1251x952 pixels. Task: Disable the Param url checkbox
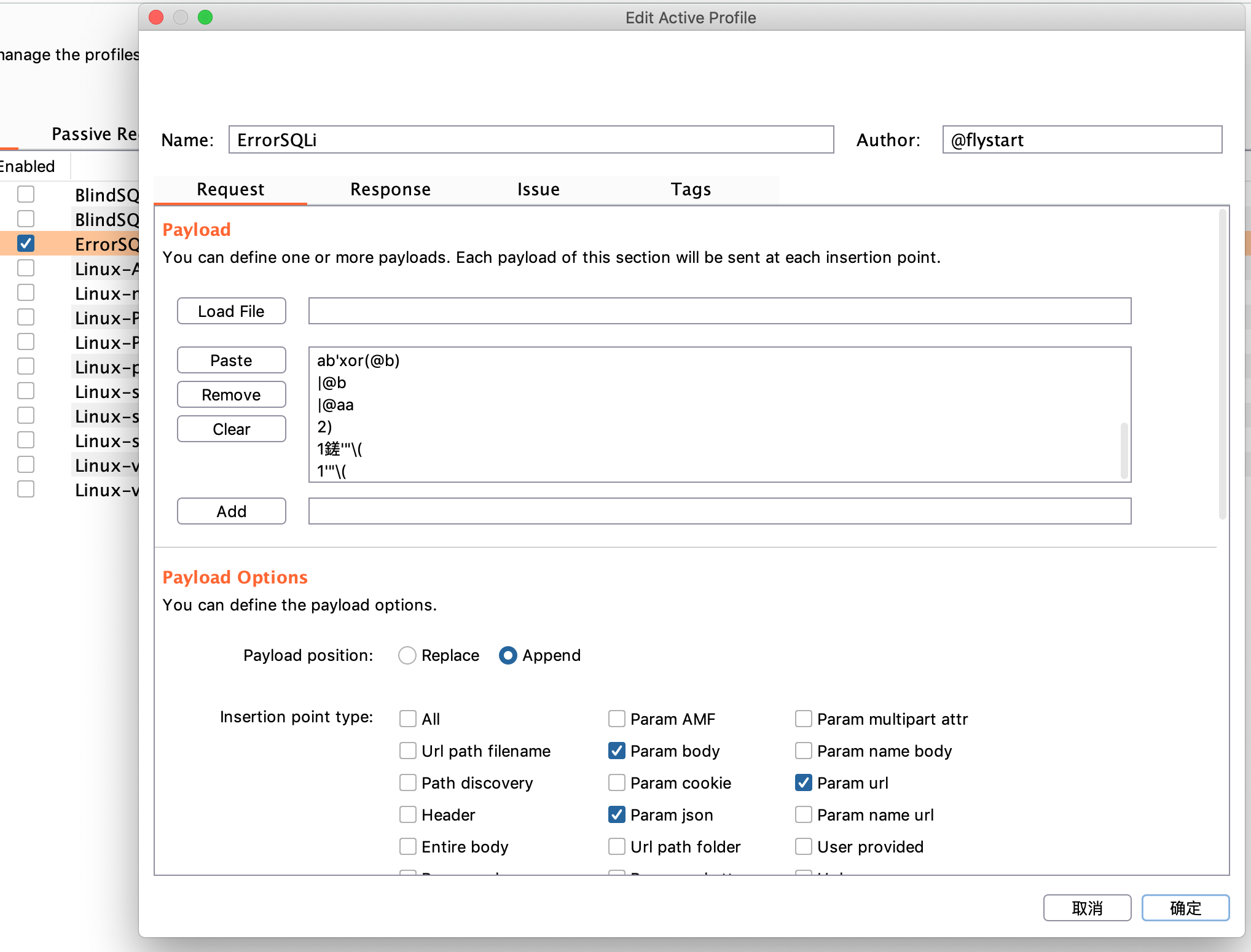coord(804,782)
